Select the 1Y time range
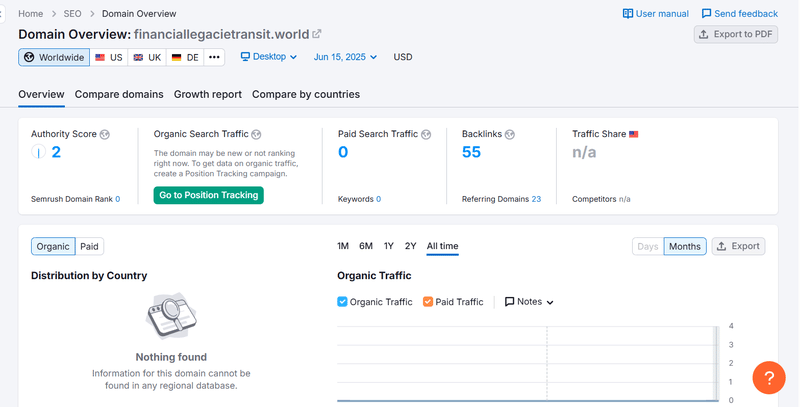The height and width of the screenshot is (407, 800). coord(389,246)
